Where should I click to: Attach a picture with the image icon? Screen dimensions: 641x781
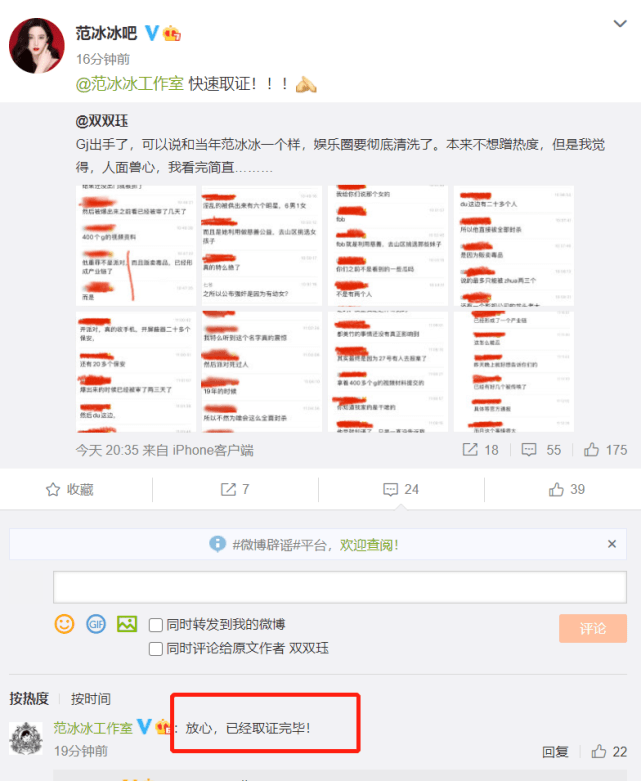(x=127, y=624)
